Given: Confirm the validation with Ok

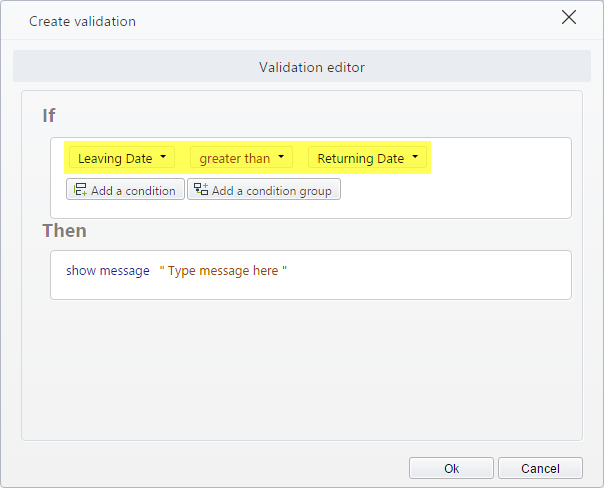Looking at the screenshot, I should [451, 468].
